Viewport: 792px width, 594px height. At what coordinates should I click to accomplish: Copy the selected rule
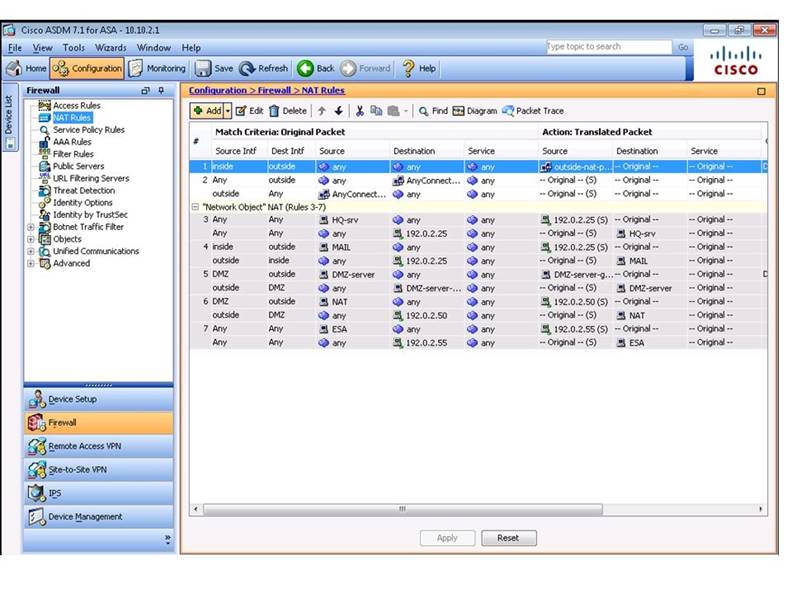click(x=376, y=111)
